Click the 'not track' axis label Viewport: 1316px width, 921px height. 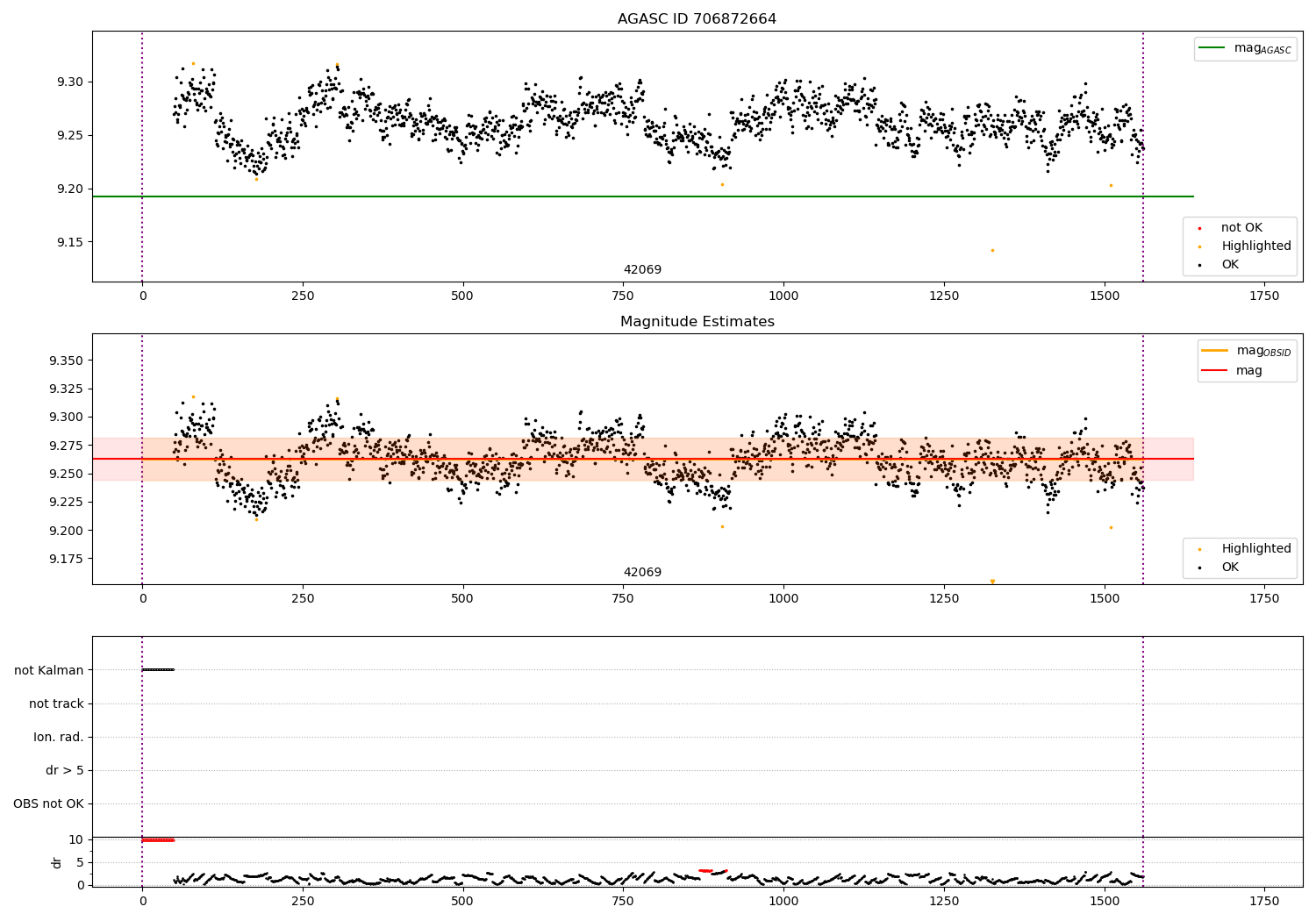coord(56,703)
